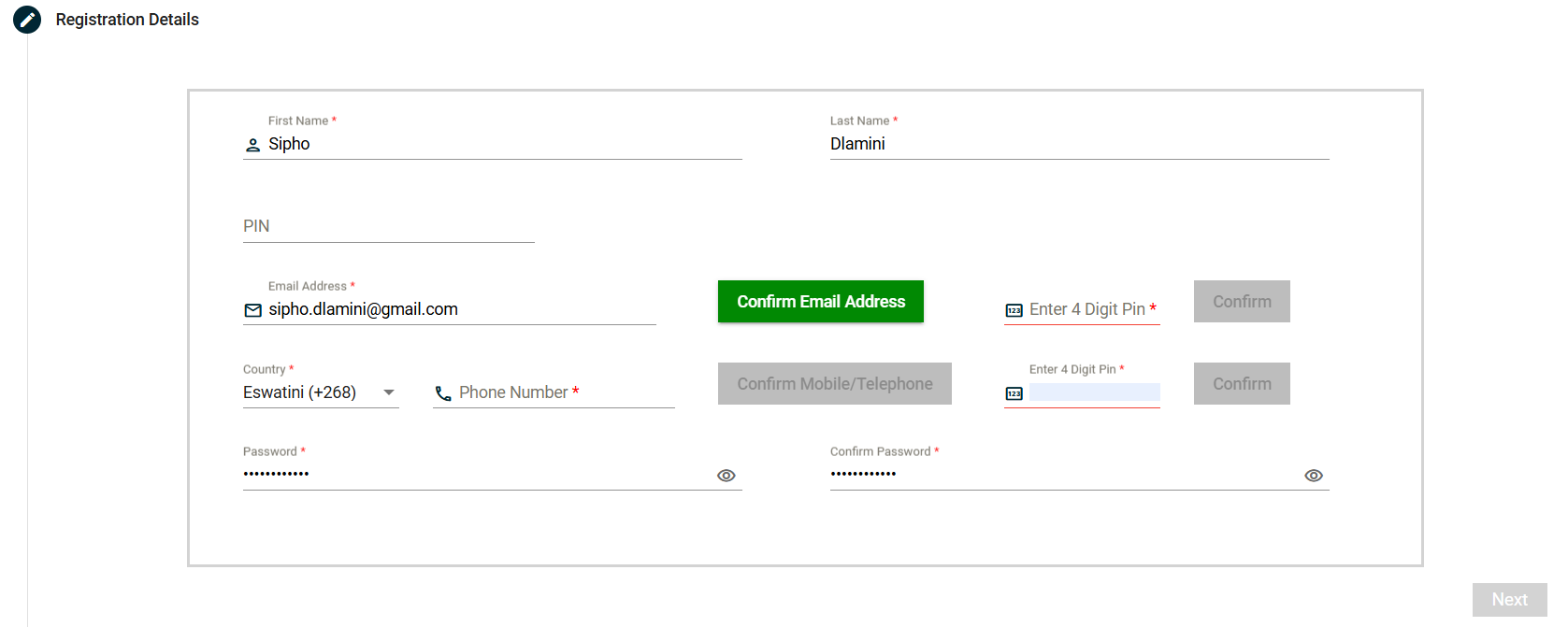Toggle Confirm Password visibility eye icon
Screen dimensions: 1568x627
1313,476
